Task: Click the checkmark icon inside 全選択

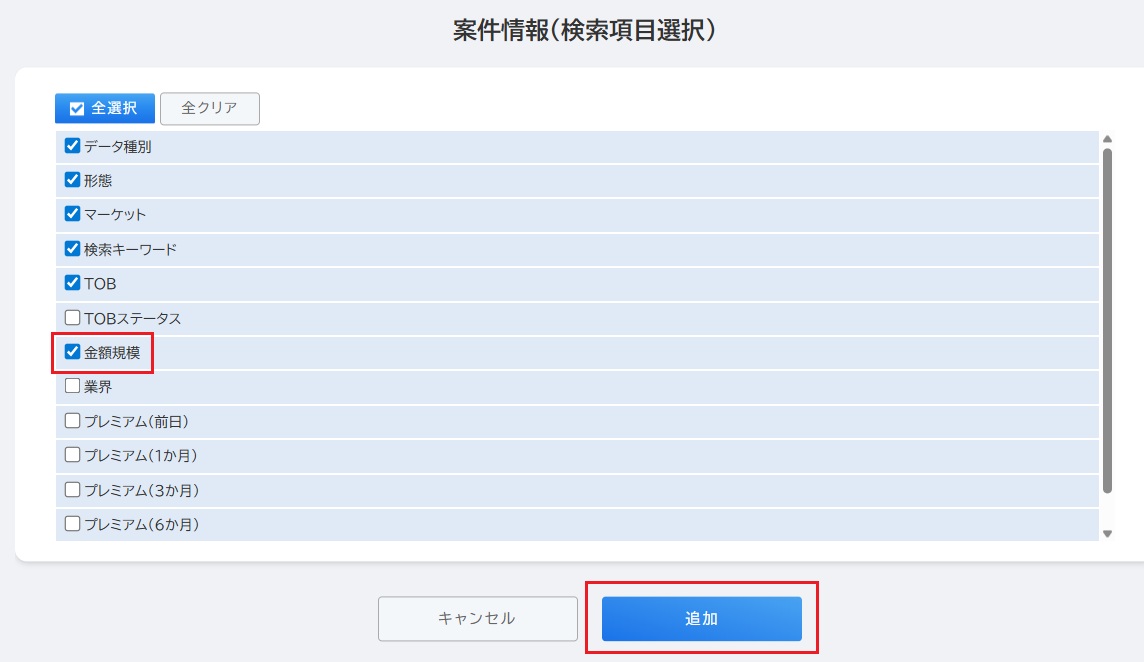Action: [77, 109]
